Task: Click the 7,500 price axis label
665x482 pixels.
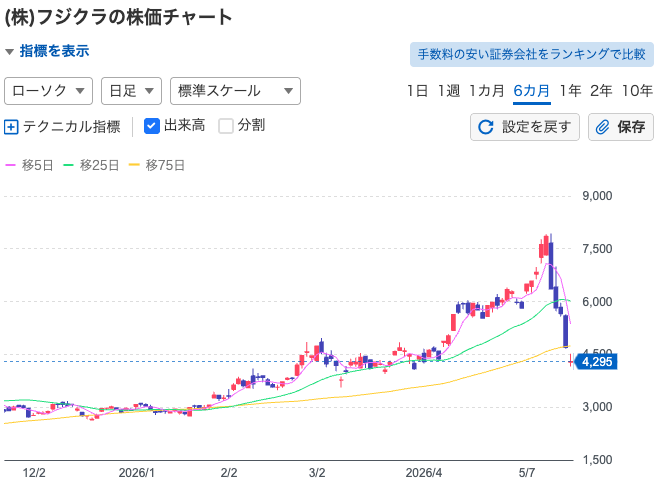Action: pos(597,249)
